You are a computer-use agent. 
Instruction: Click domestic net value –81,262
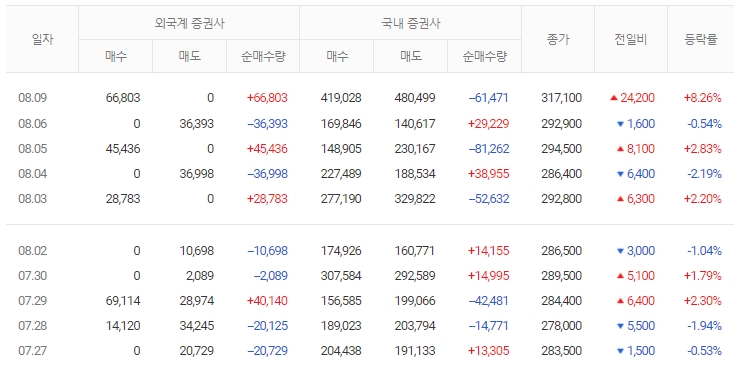coord(488,149)
